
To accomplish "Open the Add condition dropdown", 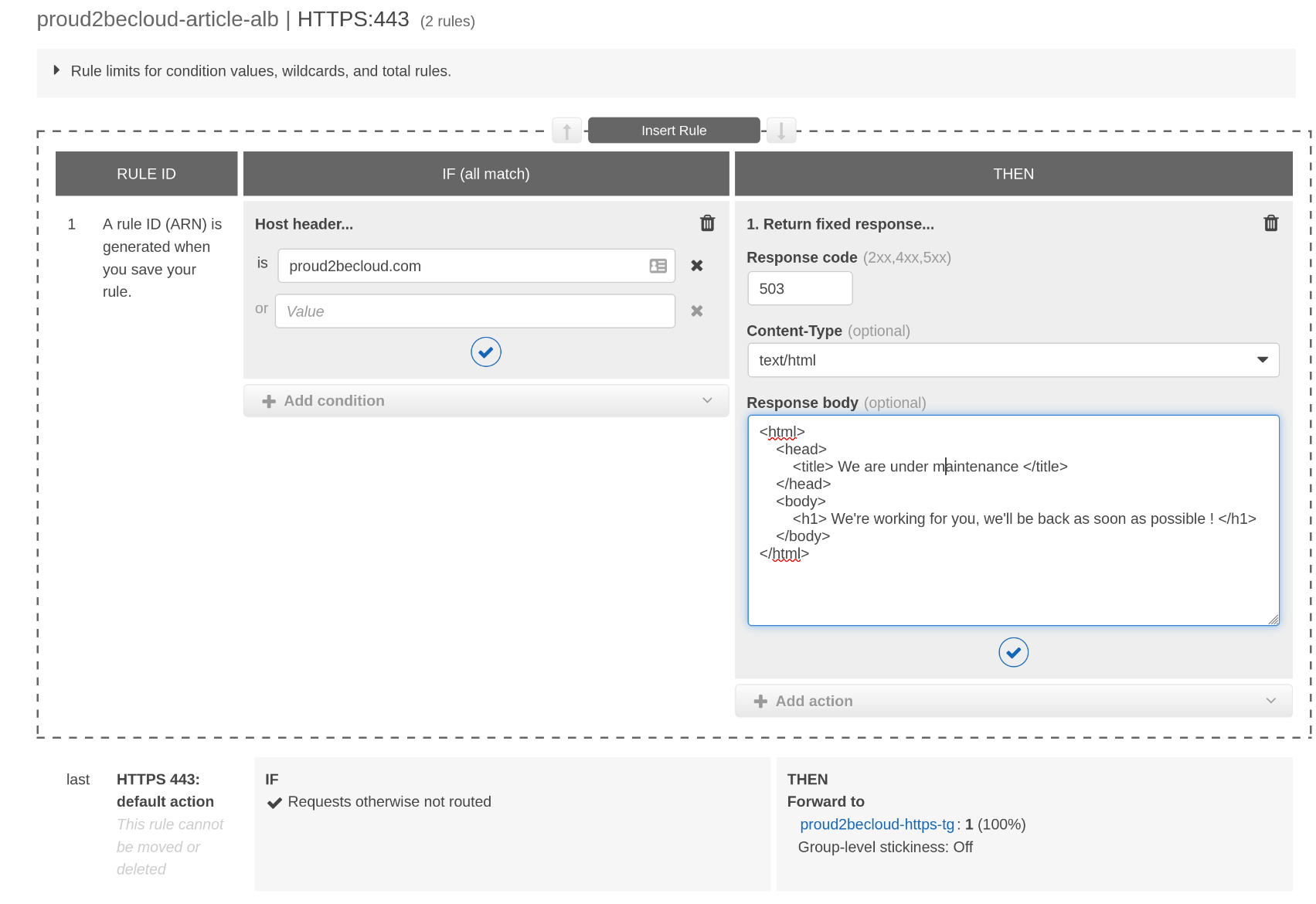I will click(485, 401).
